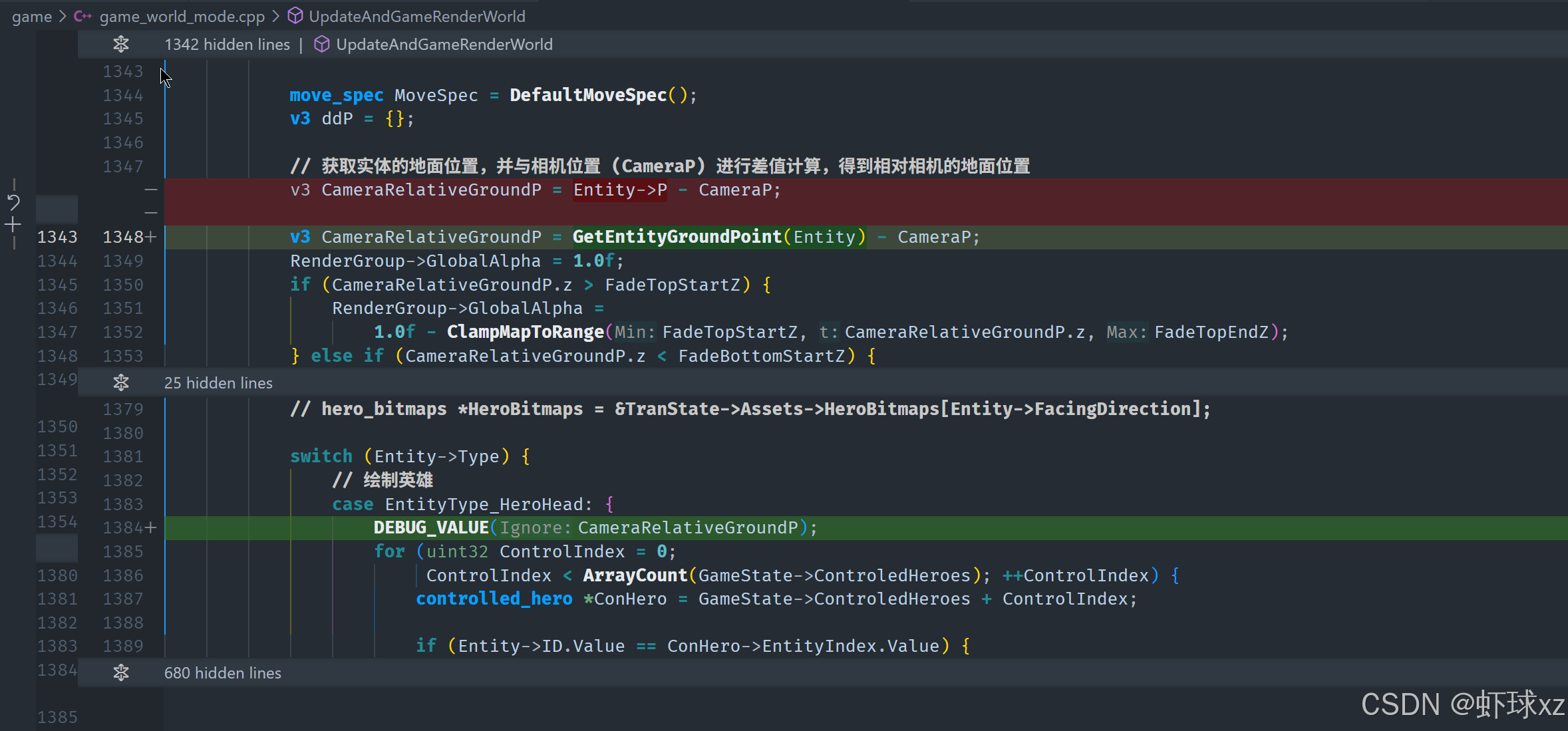Click the '680 hidden lines' label

click(x=222, y=673)
